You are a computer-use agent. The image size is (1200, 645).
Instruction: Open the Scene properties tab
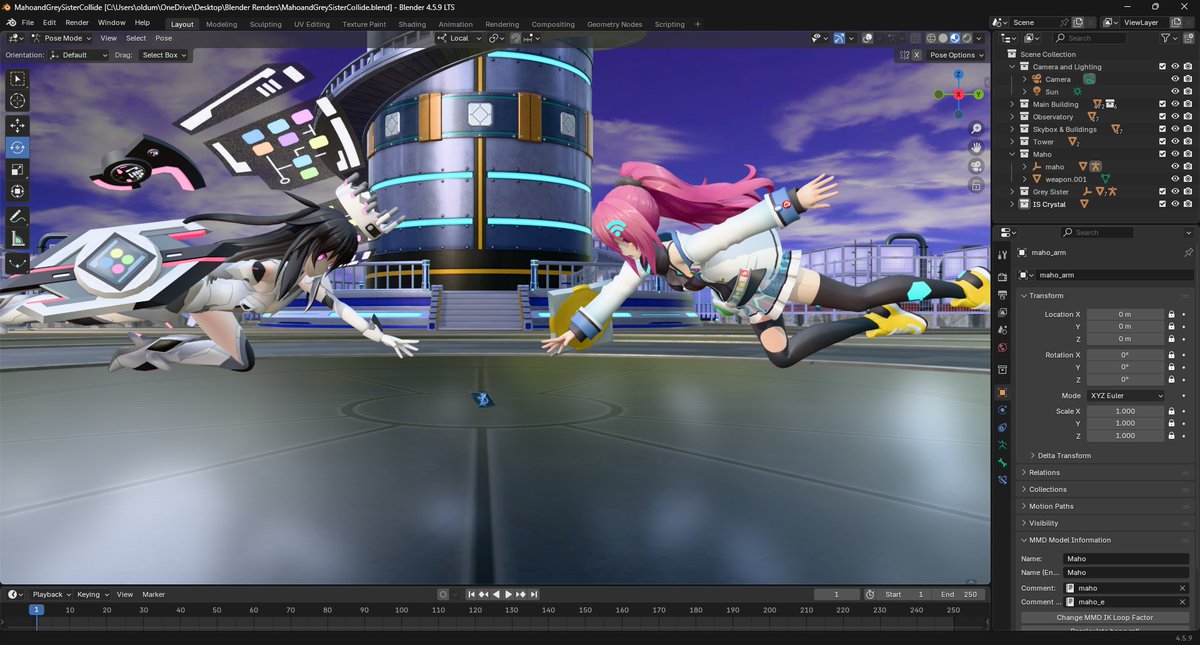(1002, 330)
